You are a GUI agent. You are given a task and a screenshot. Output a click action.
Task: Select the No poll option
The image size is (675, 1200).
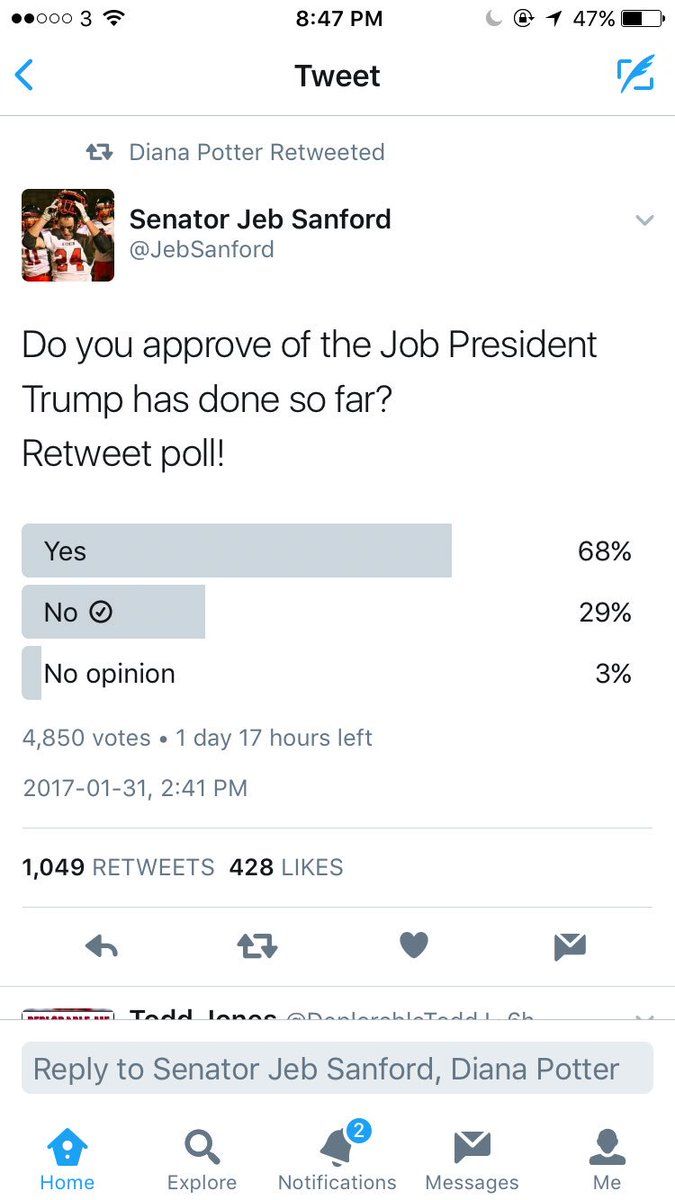click(113, 612)
